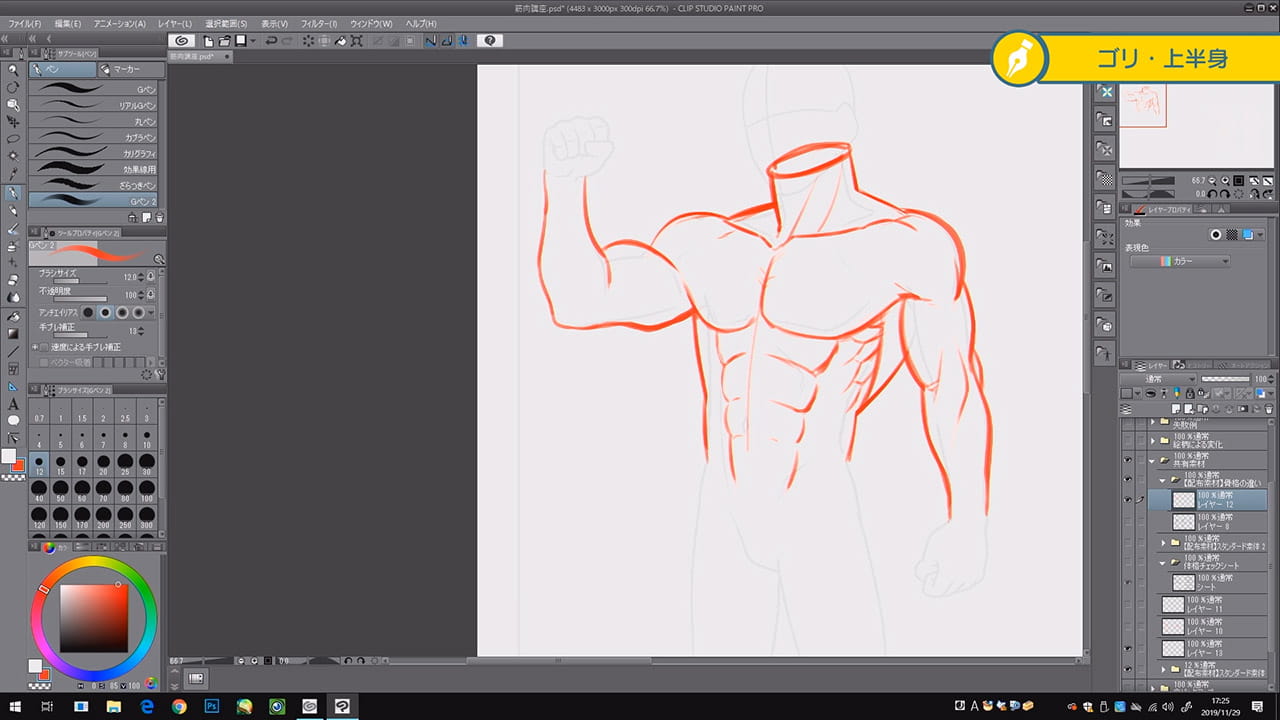1280x720 pixels.
Task: Click the Scale/rotate transform icon
Action: pyautogui.click(x=358, y=41)
